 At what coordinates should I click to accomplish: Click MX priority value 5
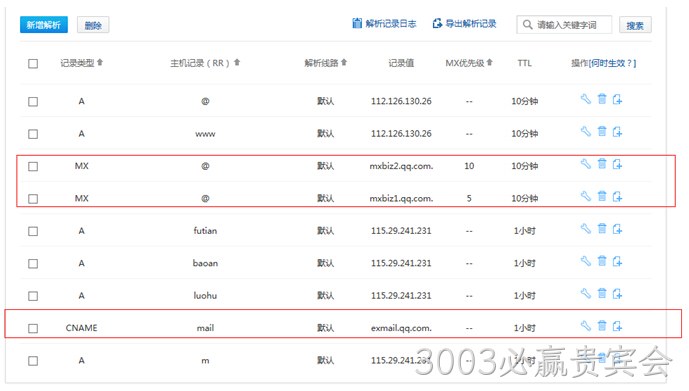469,199
